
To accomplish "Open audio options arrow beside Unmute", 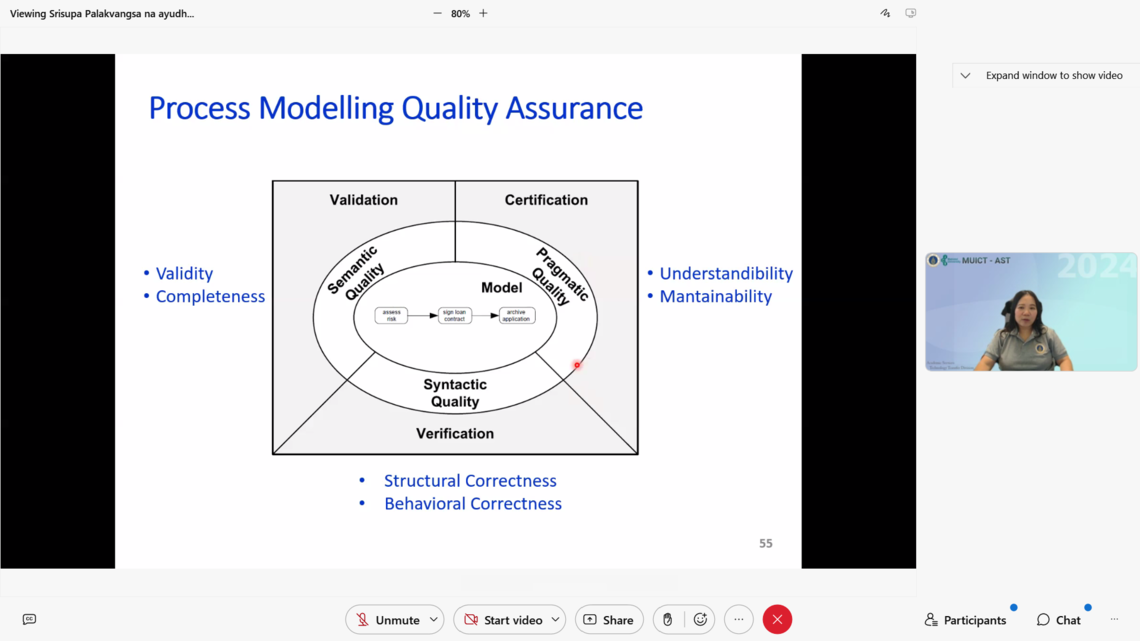I will pos(434,620).
